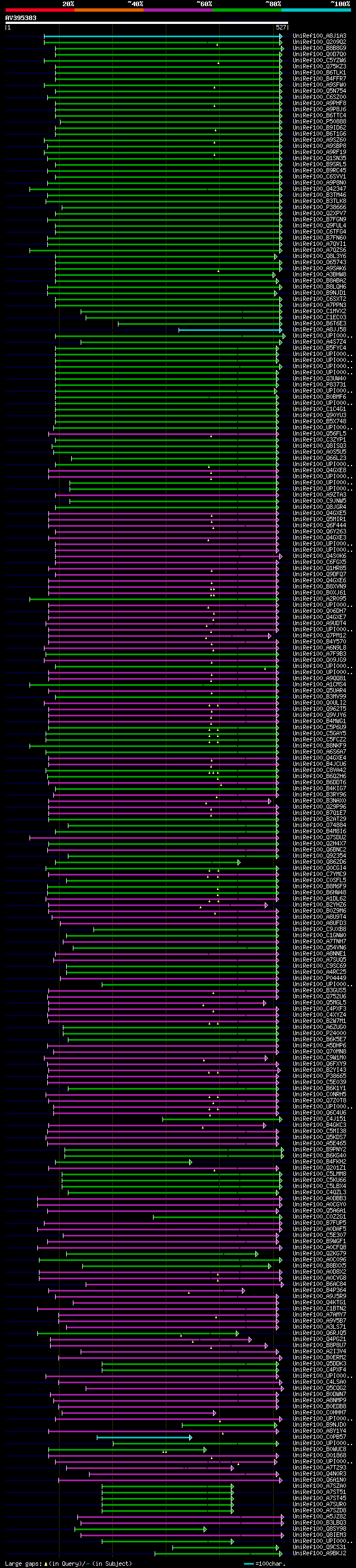Open the UniRef100_Q42347 hit entry
Viewport: 356px width, 1568px height.
click(x=319, y=189)
